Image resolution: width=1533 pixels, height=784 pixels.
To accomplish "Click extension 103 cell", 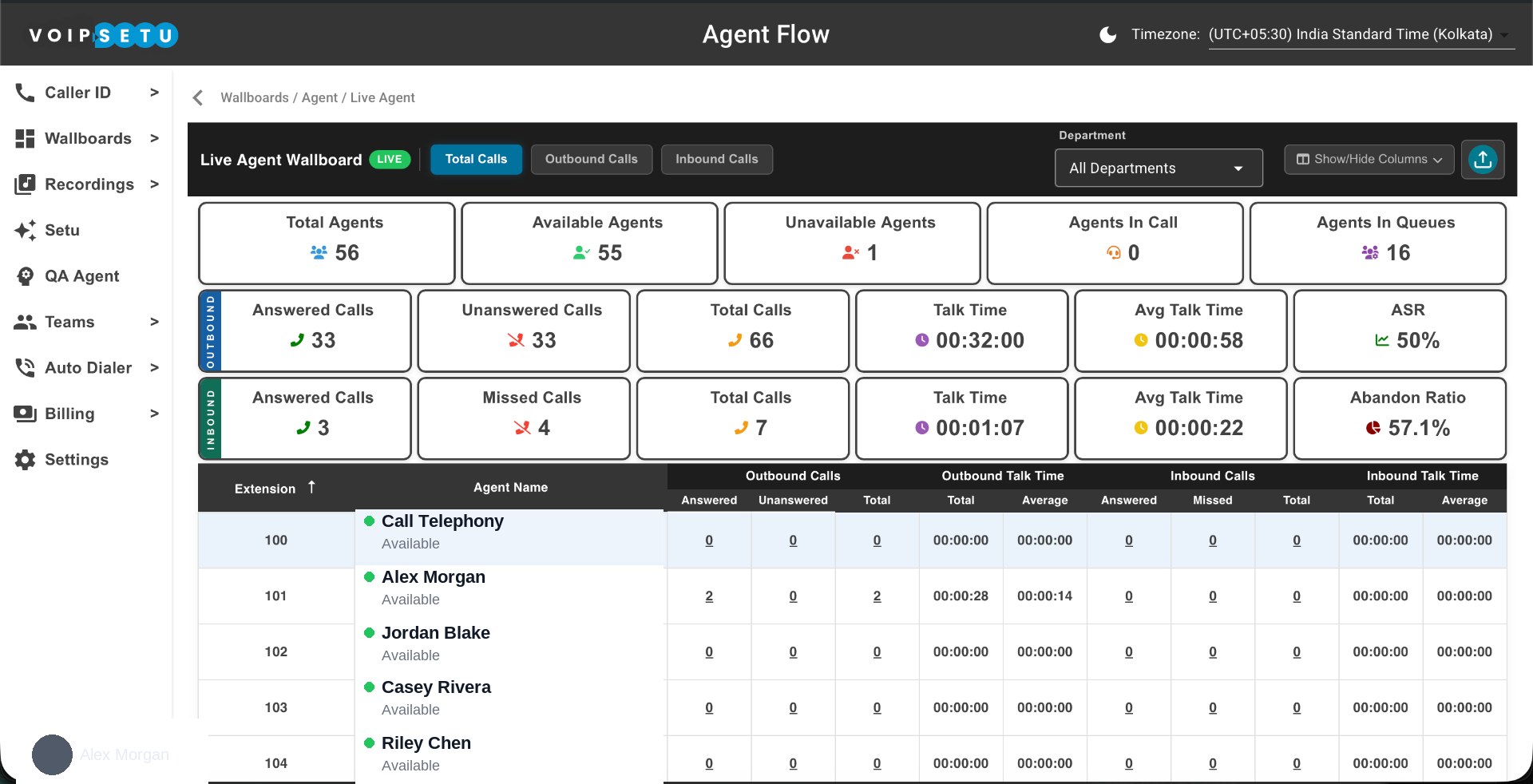I will click(x=276, y=707).
